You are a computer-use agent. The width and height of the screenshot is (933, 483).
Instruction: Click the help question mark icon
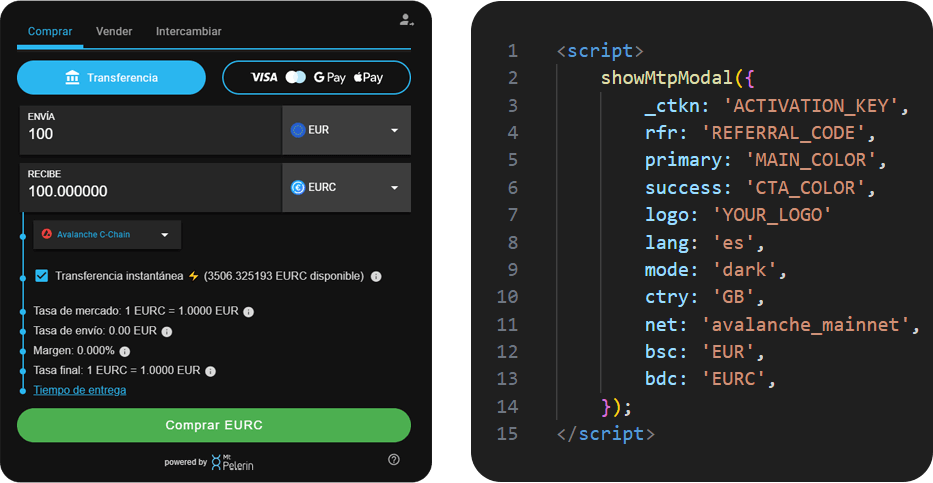394,459
